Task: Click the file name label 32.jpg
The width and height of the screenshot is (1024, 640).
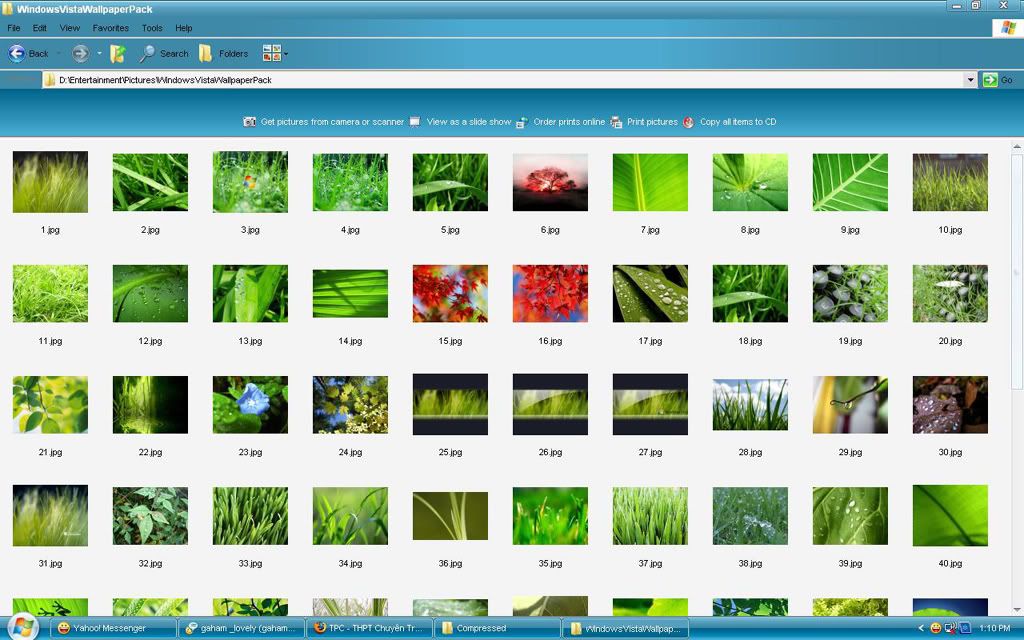Action: [x=150, y=564]
